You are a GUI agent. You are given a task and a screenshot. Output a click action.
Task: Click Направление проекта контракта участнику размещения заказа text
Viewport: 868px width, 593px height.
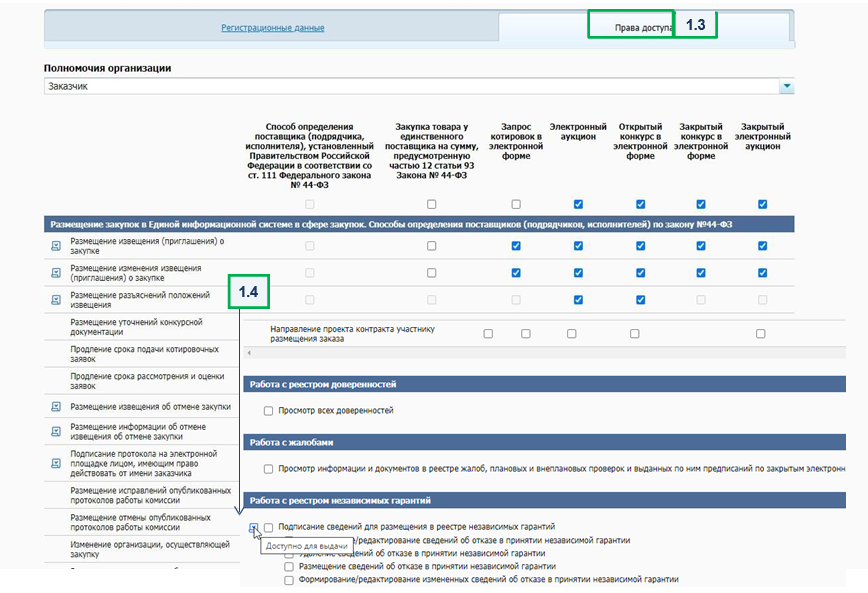353,334
